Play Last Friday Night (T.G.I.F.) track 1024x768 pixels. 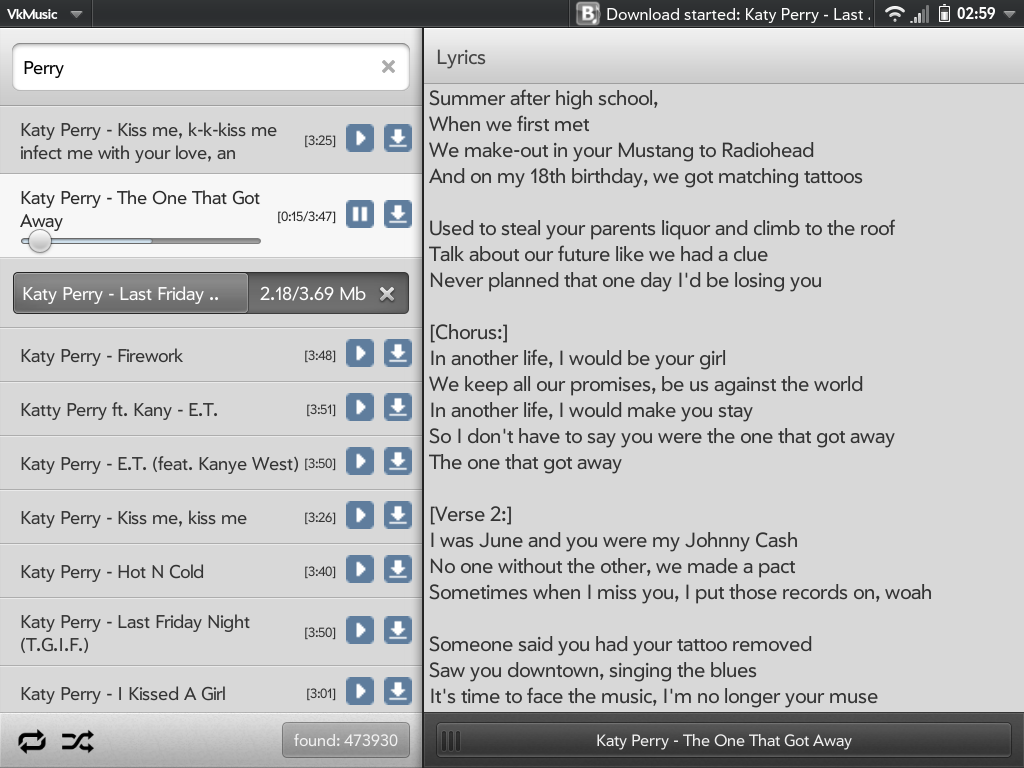point(360,631)
